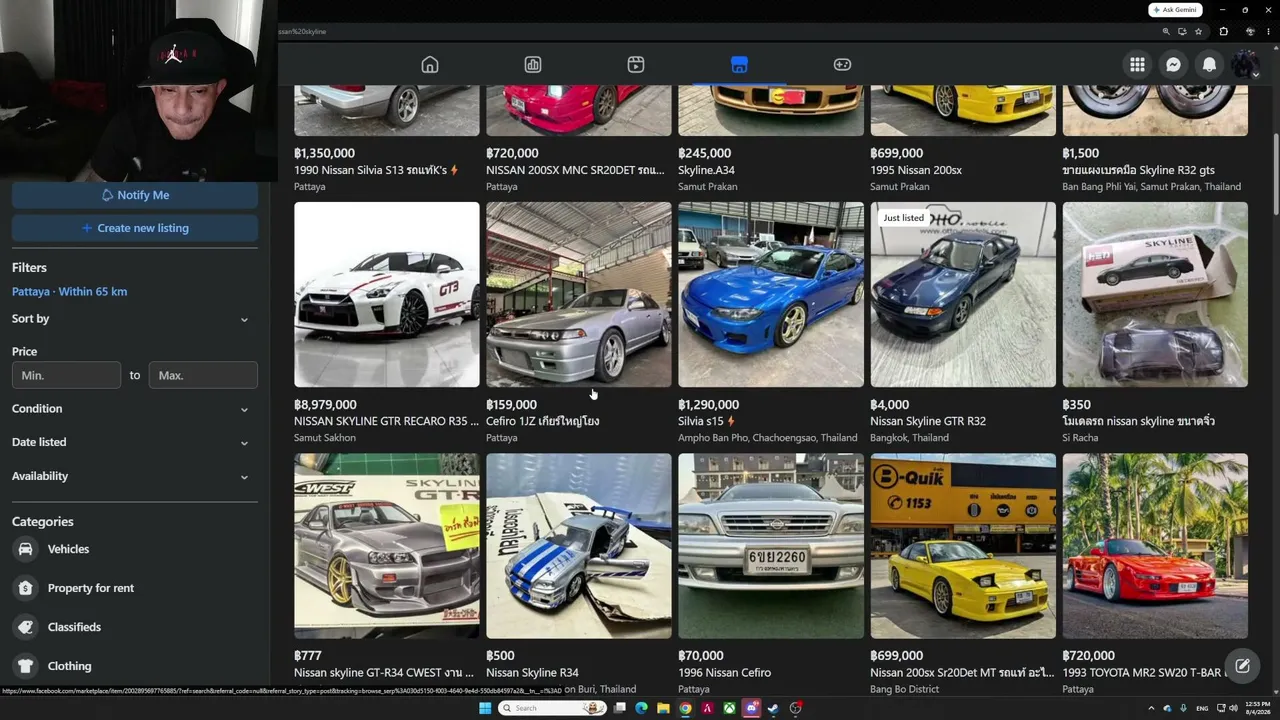Click the 1990 Nissan Silvia S13 title
The image size is (1280, 720).
click(x=376, y=170)
